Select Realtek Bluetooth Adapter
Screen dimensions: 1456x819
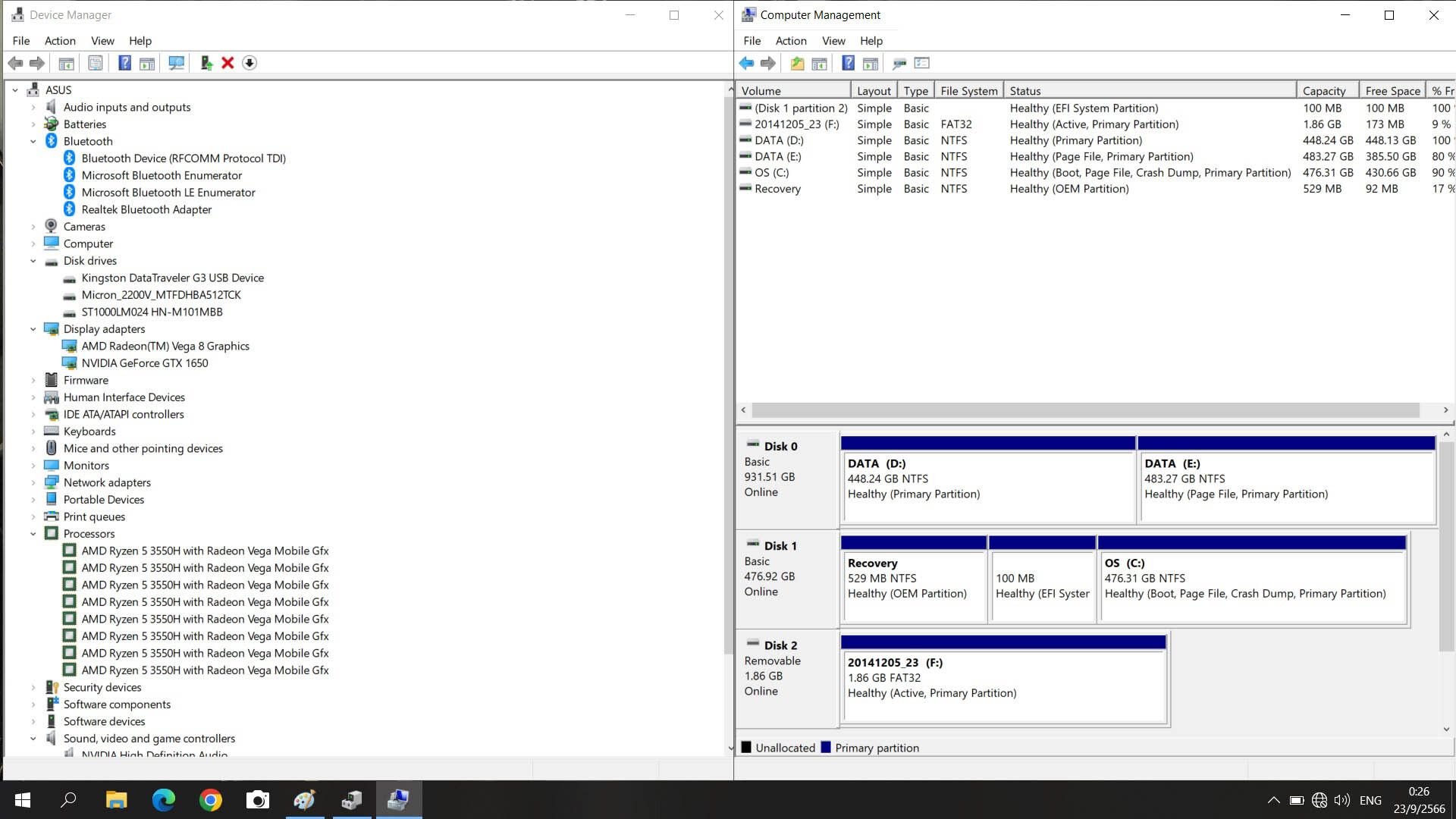coord(146,210)
